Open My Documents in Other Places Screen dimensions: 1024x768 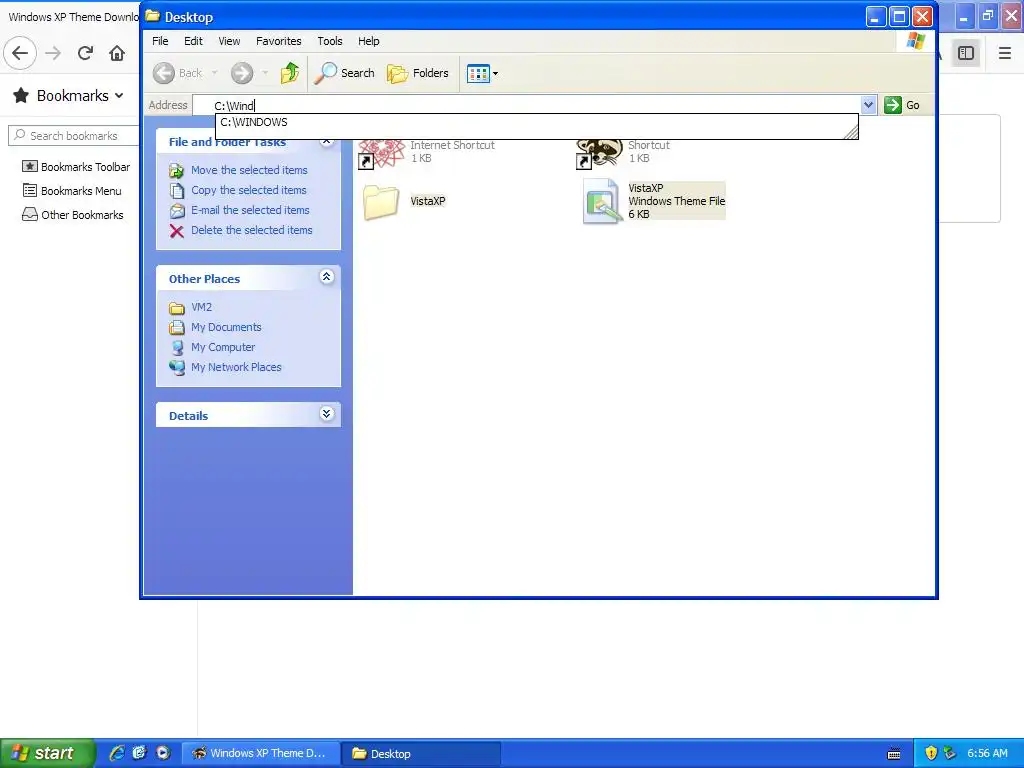coord(226,327)
